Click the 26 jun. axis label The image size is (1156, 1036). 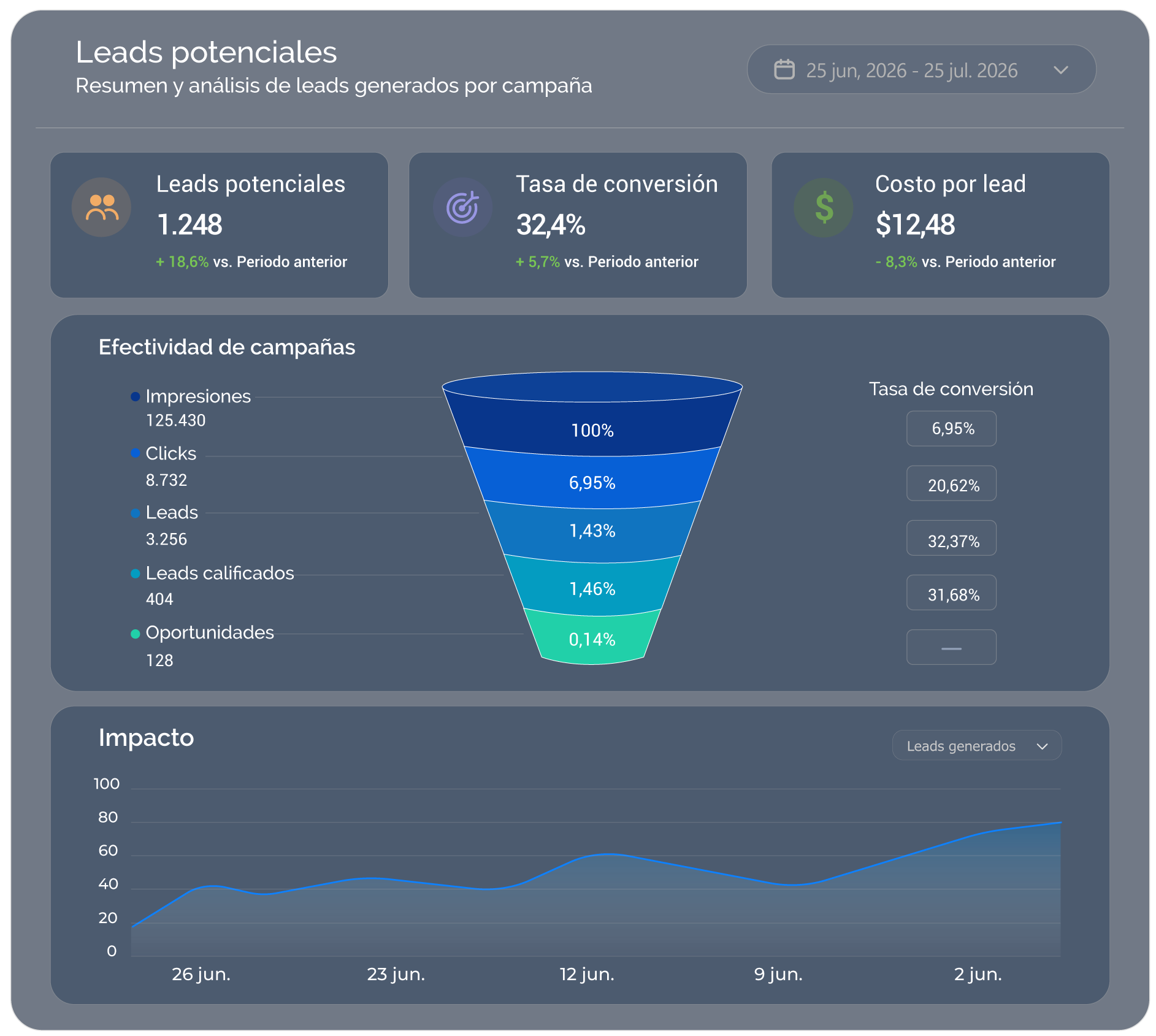pyautogui.click(x=201, y=974)
